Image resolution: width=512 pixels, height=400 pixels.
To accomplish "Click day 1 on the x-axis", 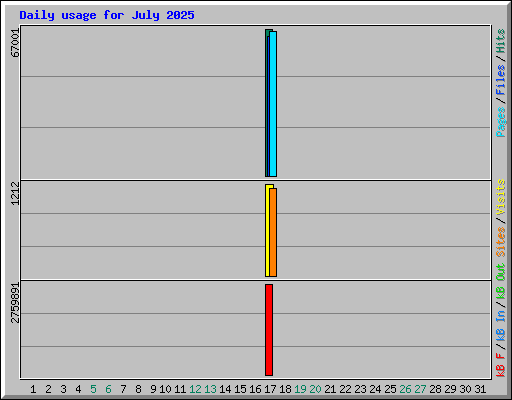I will pyautogui.click(x=33, y=389).
